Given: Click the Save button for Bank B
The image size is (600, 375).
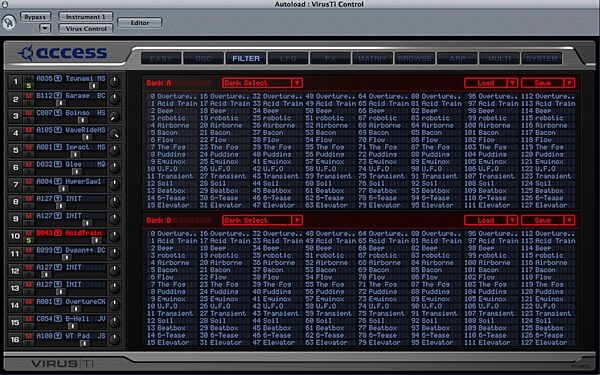Looking at the screenshot, I should click(x=543, y=220).
